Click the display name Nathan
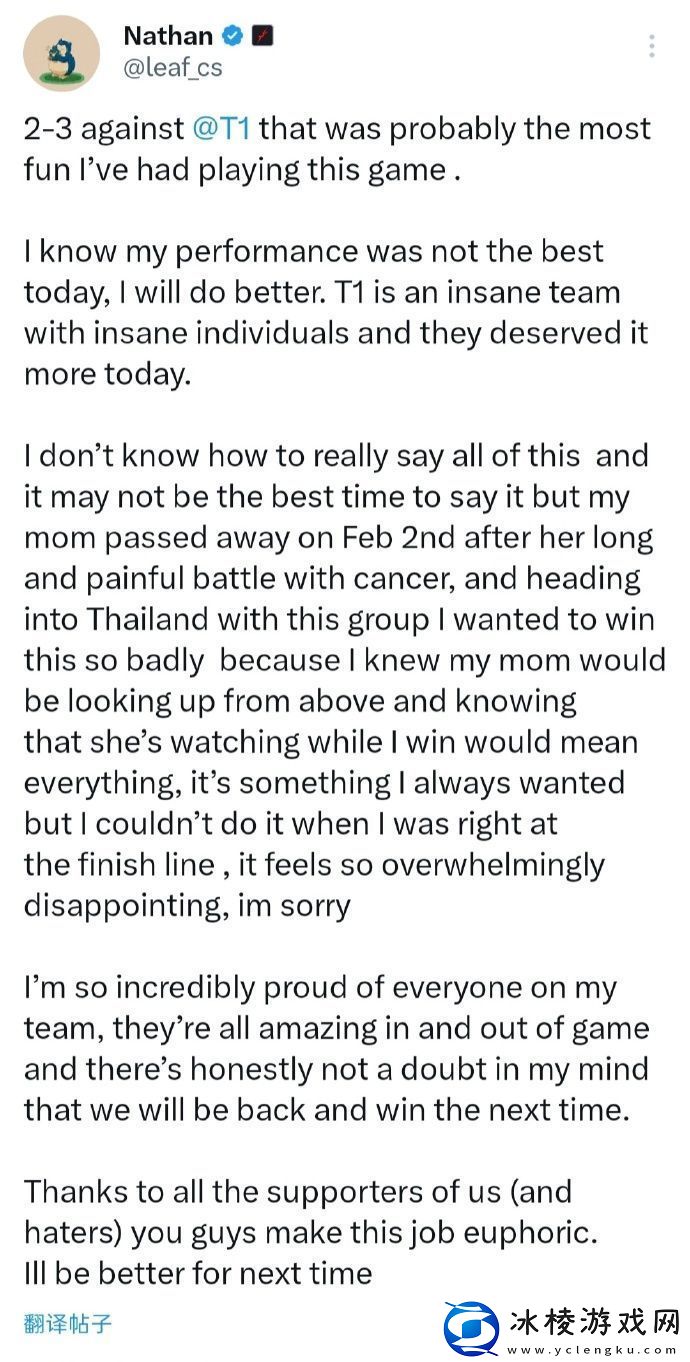690x1362 pixels. tap(167, 36)
